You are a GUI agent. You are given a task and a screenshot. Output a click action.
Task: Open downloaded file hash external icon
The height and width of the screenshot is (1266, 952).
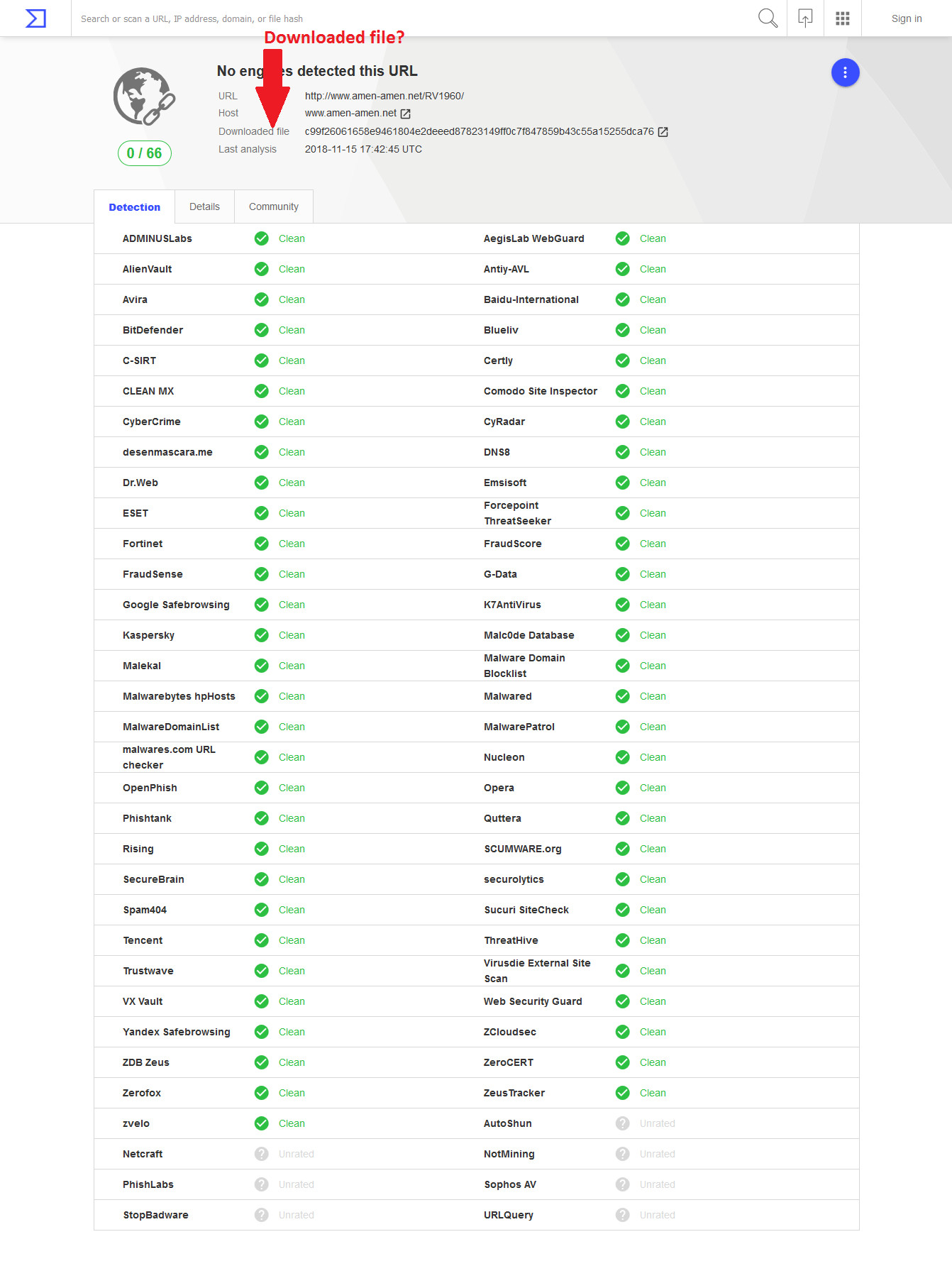pos(663,132)
